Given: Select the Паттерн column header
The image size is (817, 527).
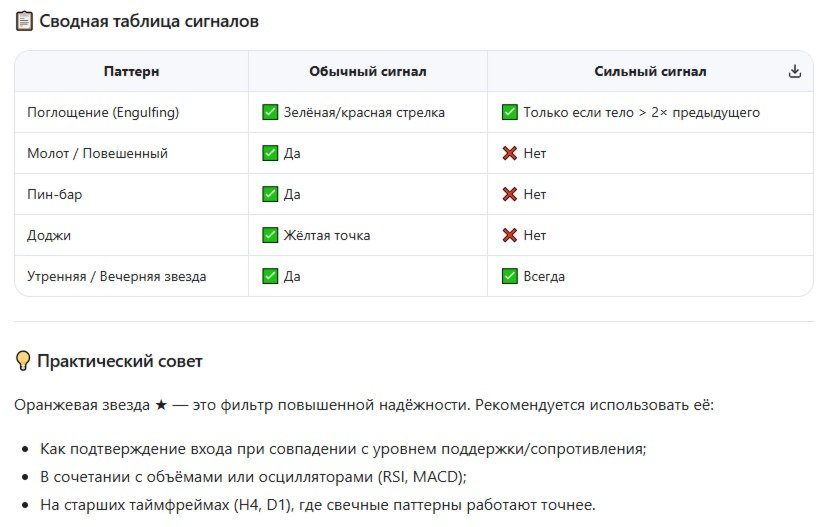Looking at the screenshot, I should coord(131,72).
